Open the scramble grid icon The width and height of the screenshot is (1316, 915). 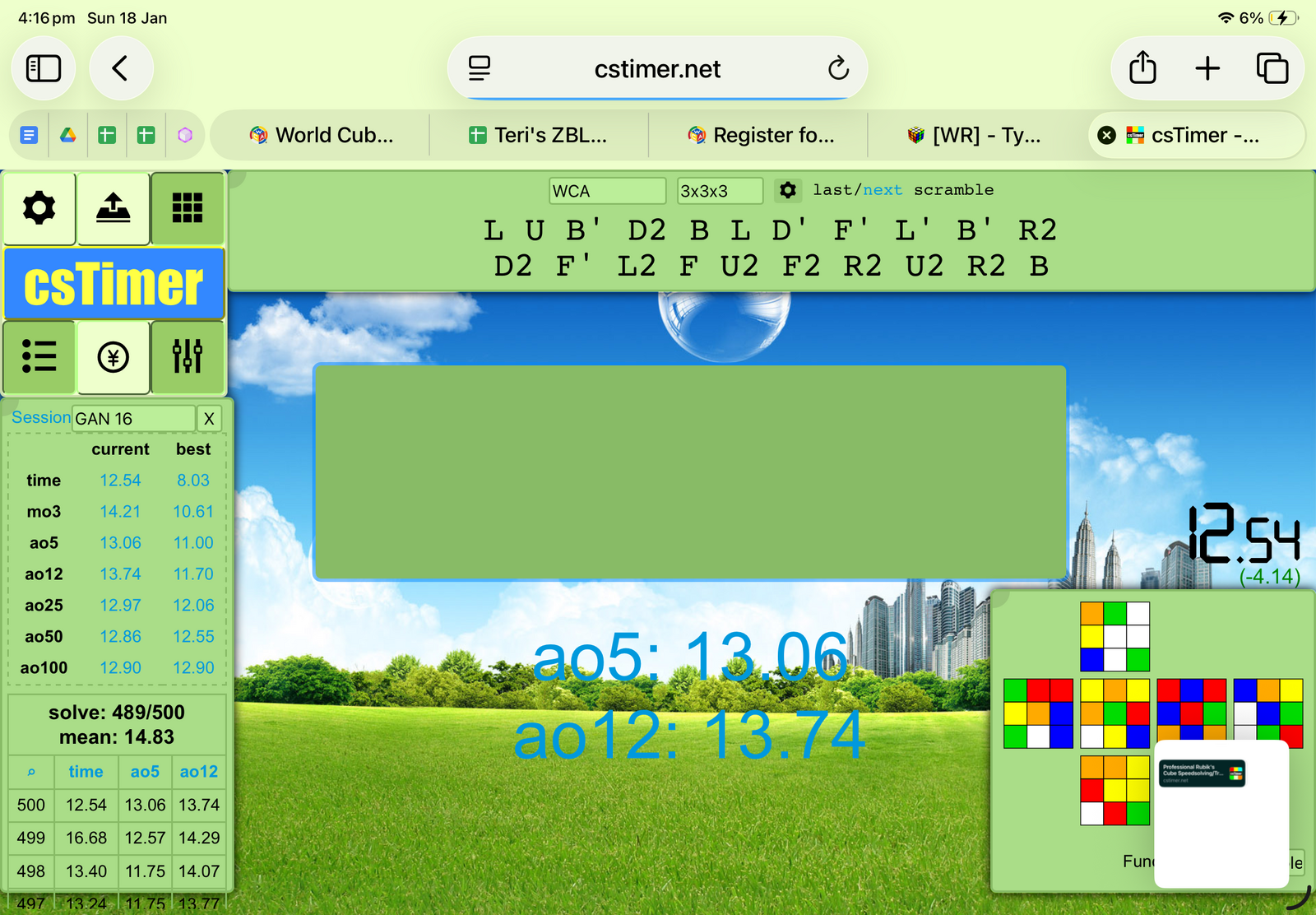[188, 208]
